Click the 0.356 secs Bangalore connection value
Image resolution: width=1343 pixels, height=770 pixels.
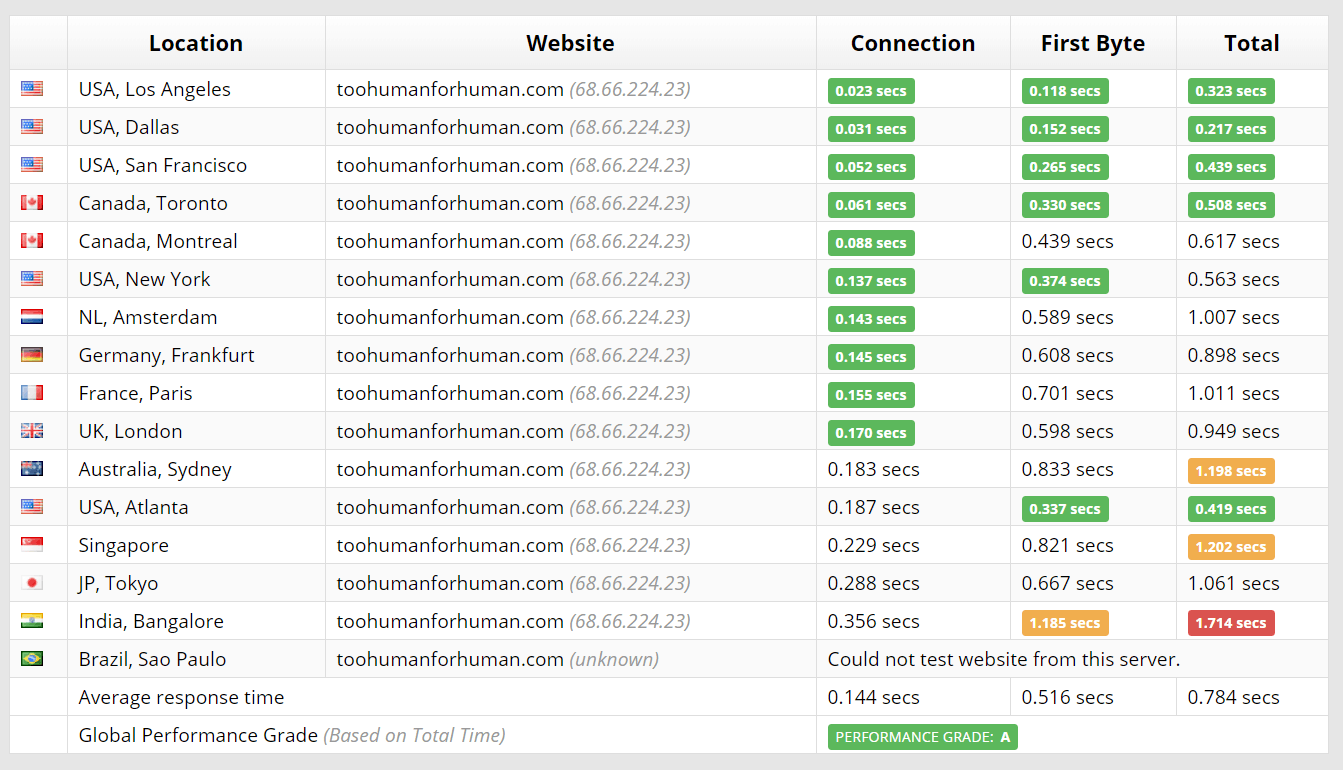click(x=874, y=621)
